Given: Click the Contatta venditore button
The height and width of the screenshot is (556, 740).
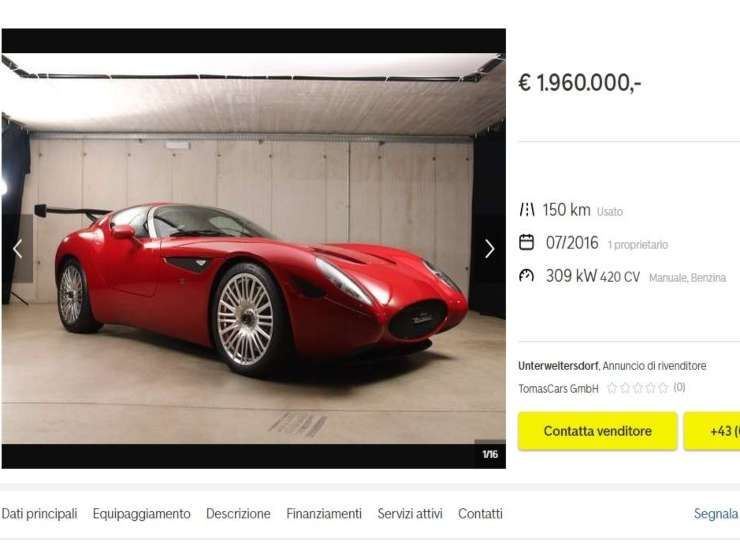Looking at the screenshot, I should tap(597, 431).
